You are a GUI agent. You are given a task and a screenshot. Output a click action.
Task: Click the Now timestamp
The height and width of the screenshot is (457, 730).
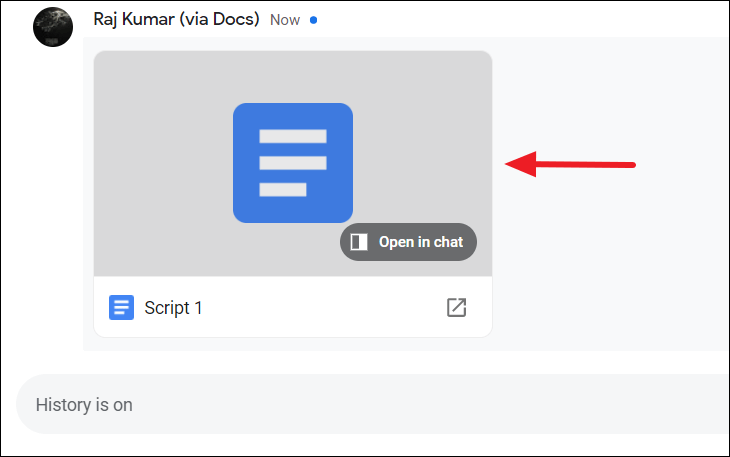[x=285, y=20]
